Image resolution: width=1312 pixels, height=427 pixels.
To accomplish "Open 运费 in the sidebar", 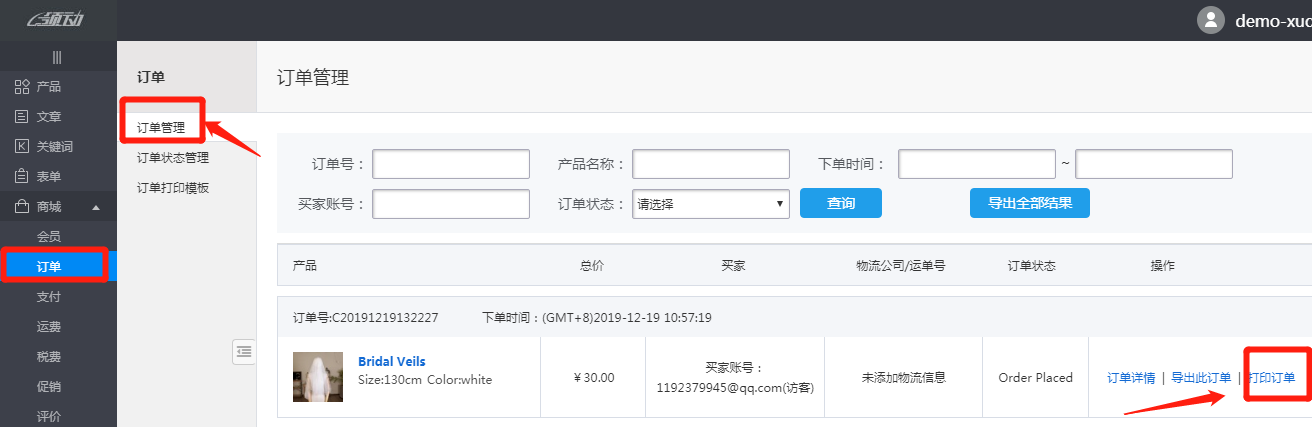I will tap(49, 326).
